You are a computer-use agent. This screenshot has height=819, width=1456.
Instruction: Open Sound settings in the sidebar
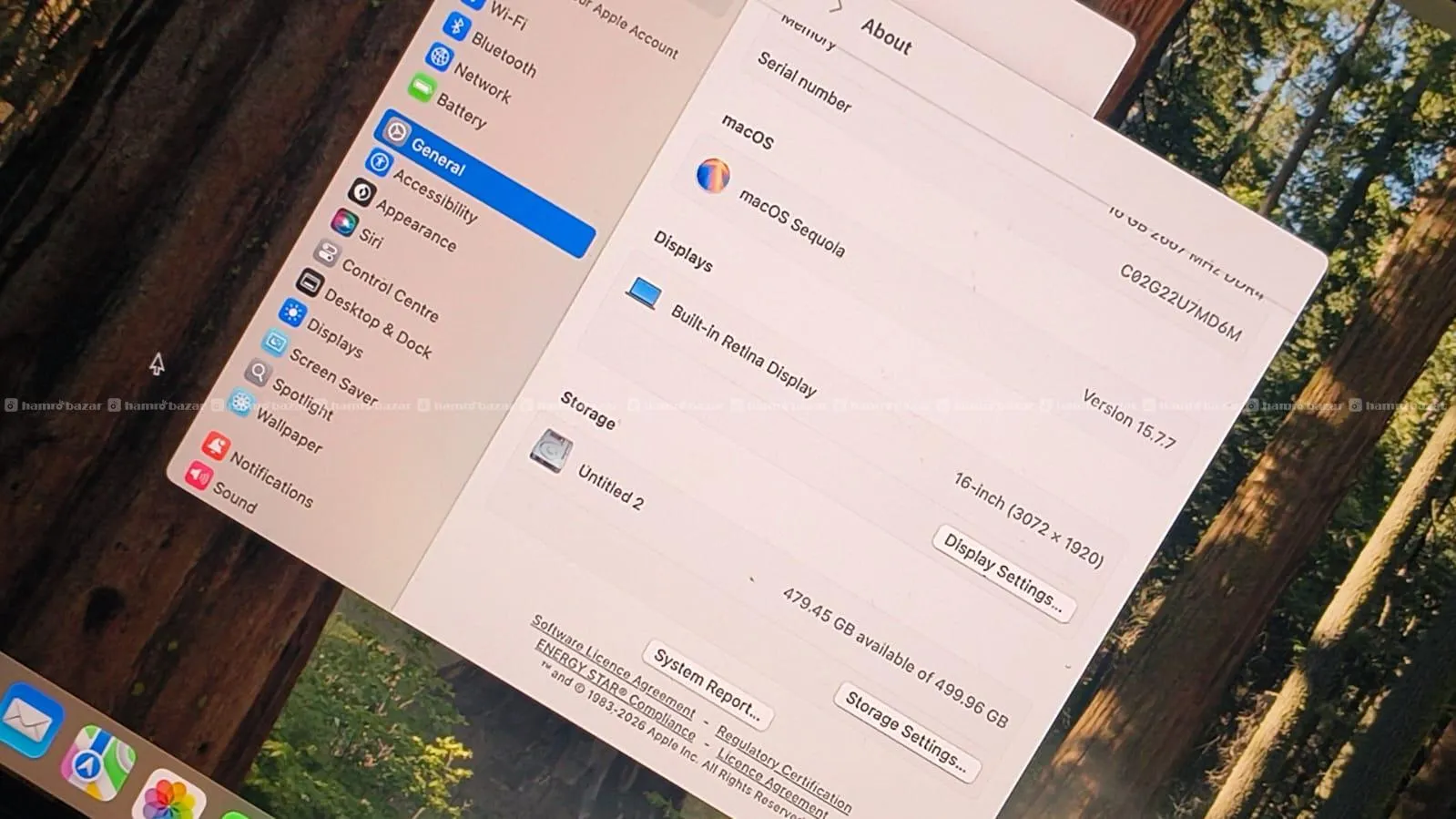coord(235,497)
